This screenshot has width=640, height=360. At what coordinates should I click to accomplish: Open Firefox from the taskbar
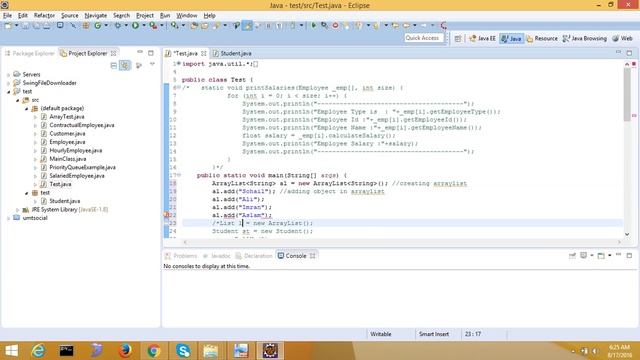125,350
